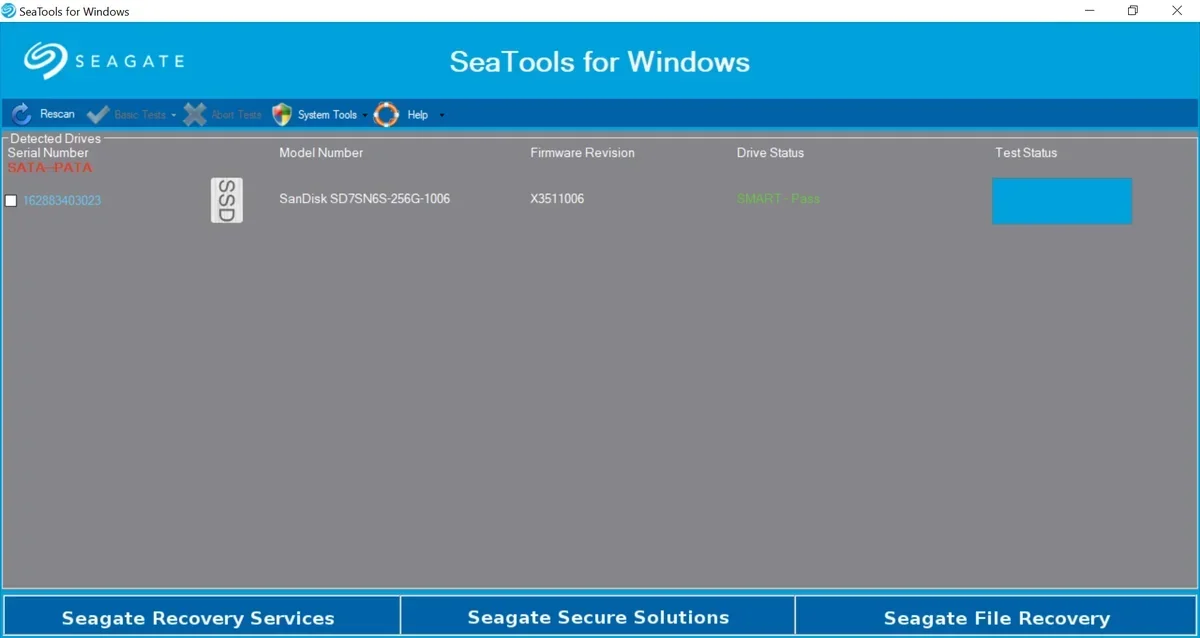
Task: Expand the Help dropdown arrow
Action: pos(442,115)
